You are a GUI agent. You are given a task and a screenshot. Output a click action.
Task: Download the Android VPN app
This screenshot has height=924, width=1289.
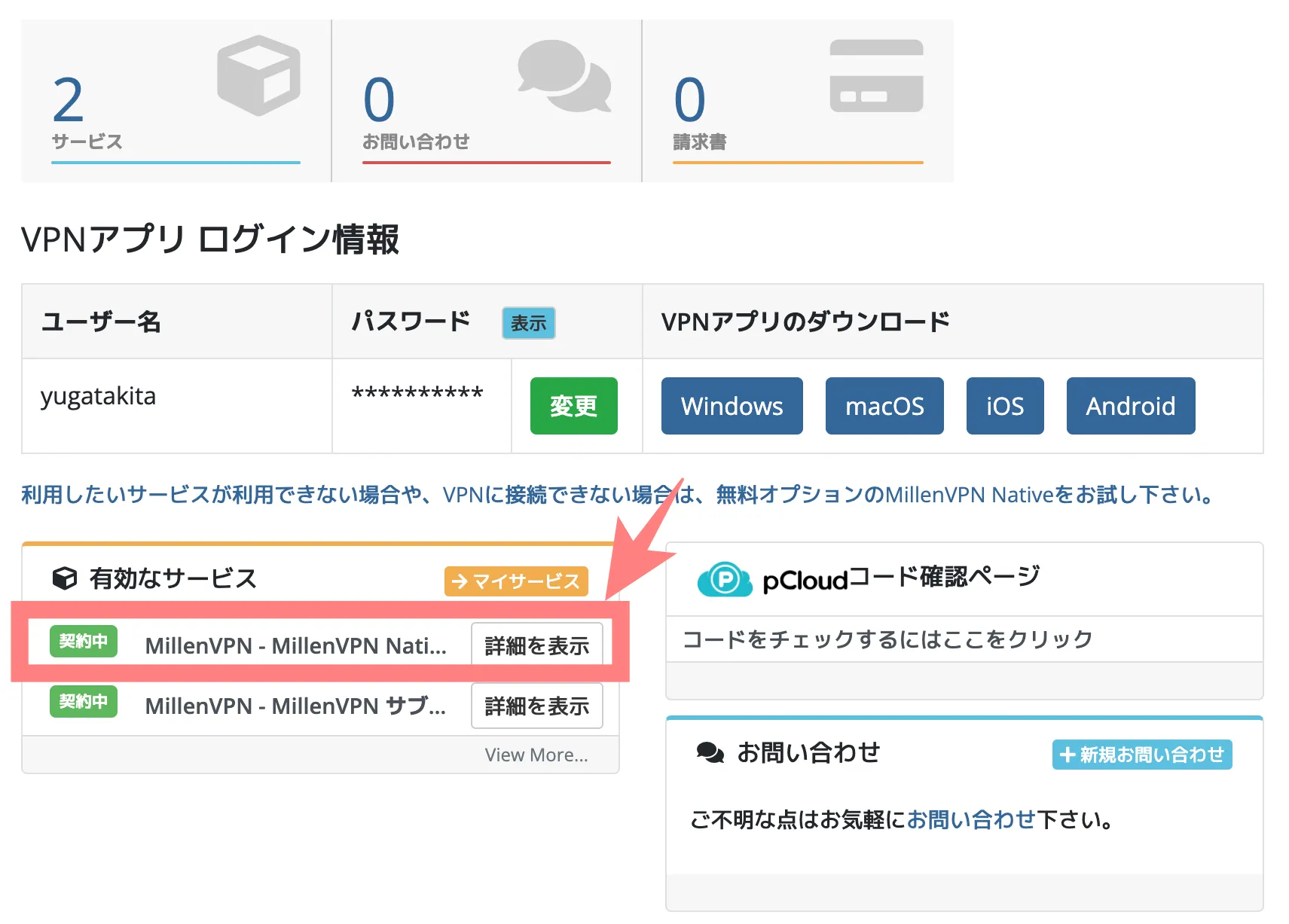click(1130, 406)
